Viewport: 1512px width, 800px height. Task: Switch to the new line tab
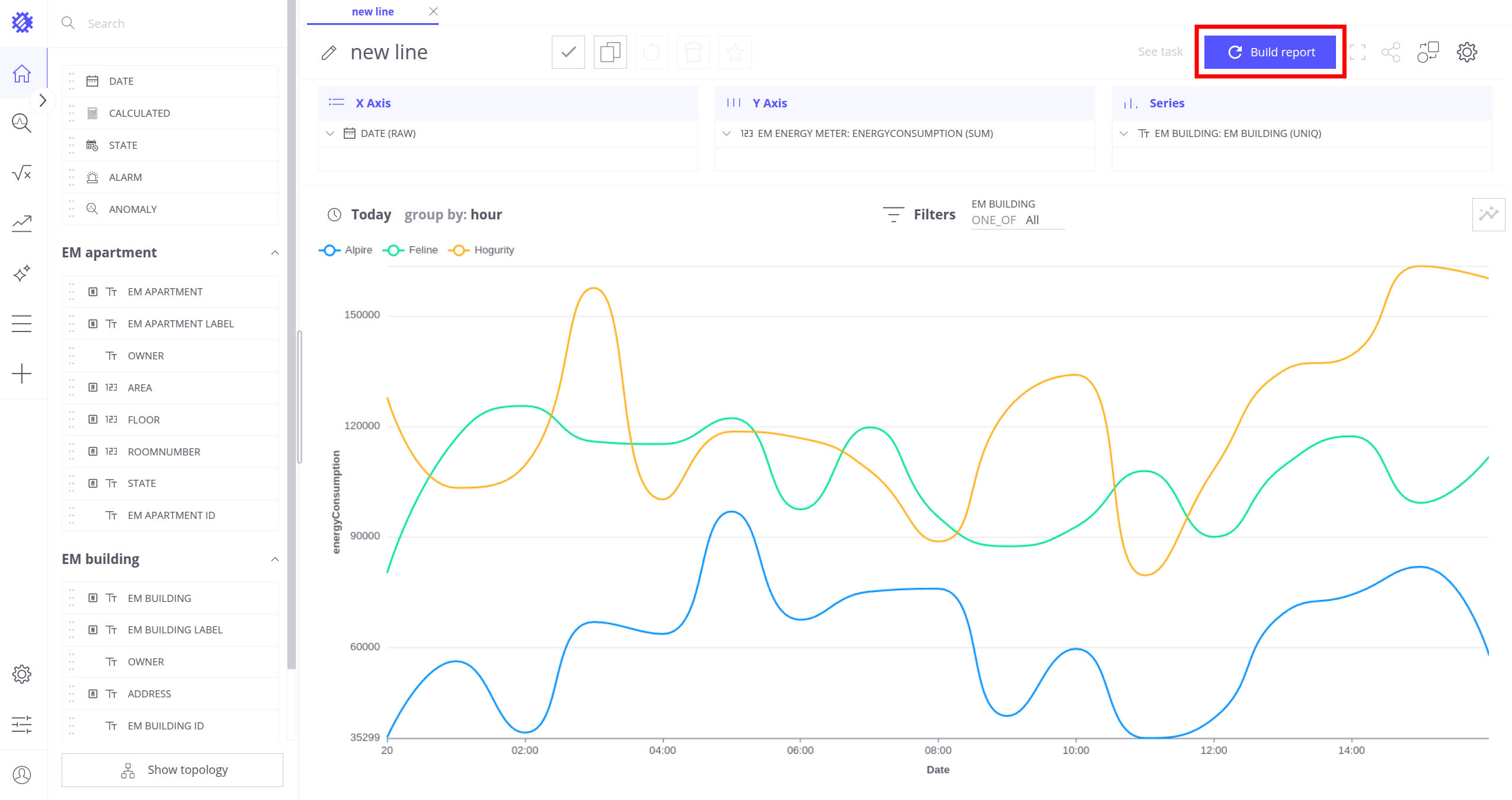(372, 12)
